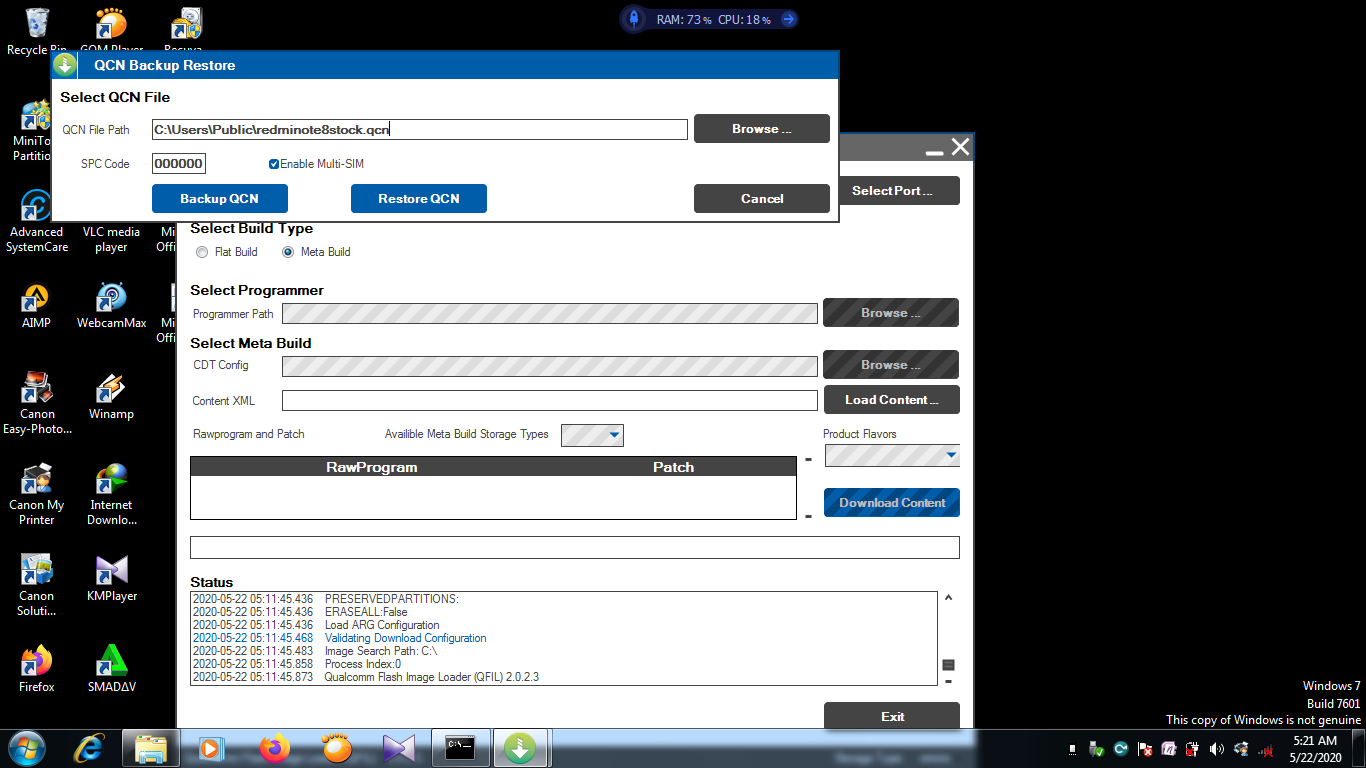This screenshot has height=768, width=1366.
Task: Click Load Content in the QFIL window
Action: [892, 399]
